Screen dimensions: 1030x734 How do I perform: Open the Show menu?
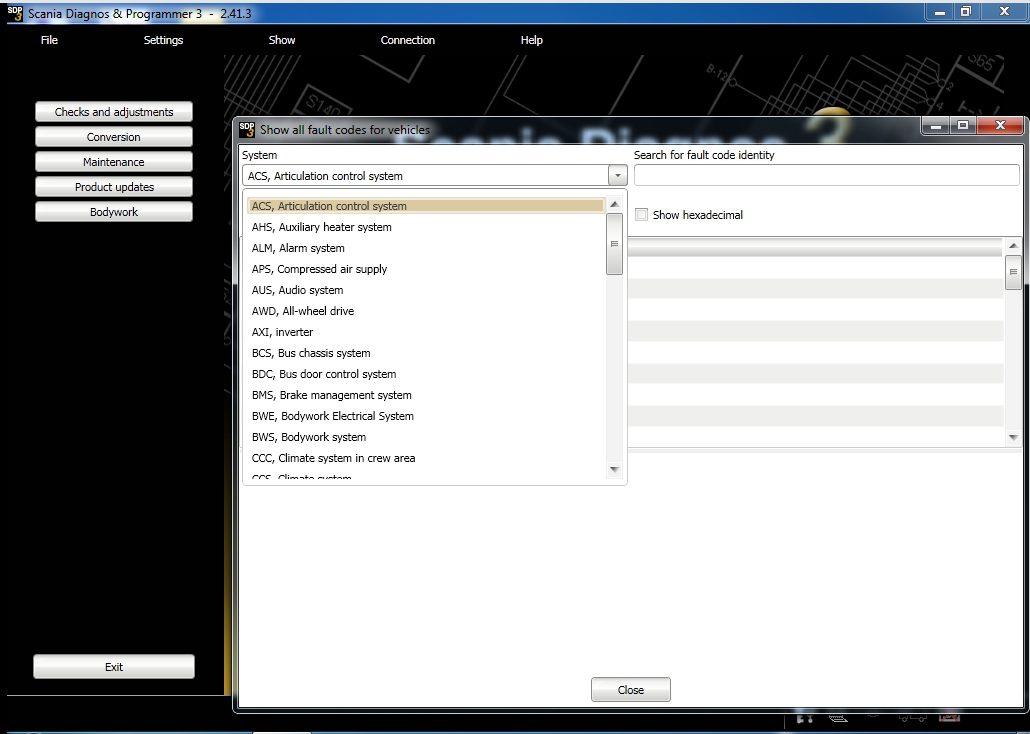(x=282, y=40)
